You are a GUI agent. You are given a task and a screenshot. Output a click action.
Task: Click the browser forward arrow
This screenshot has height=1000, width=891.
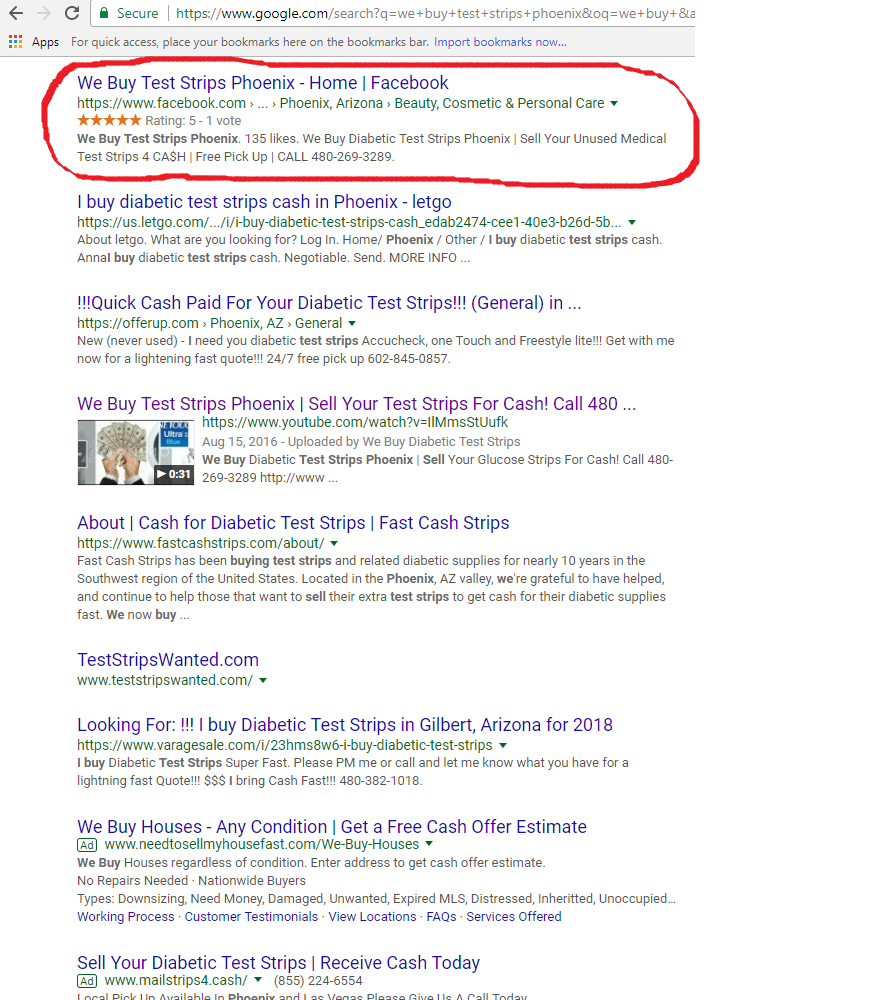coord(43,13)
